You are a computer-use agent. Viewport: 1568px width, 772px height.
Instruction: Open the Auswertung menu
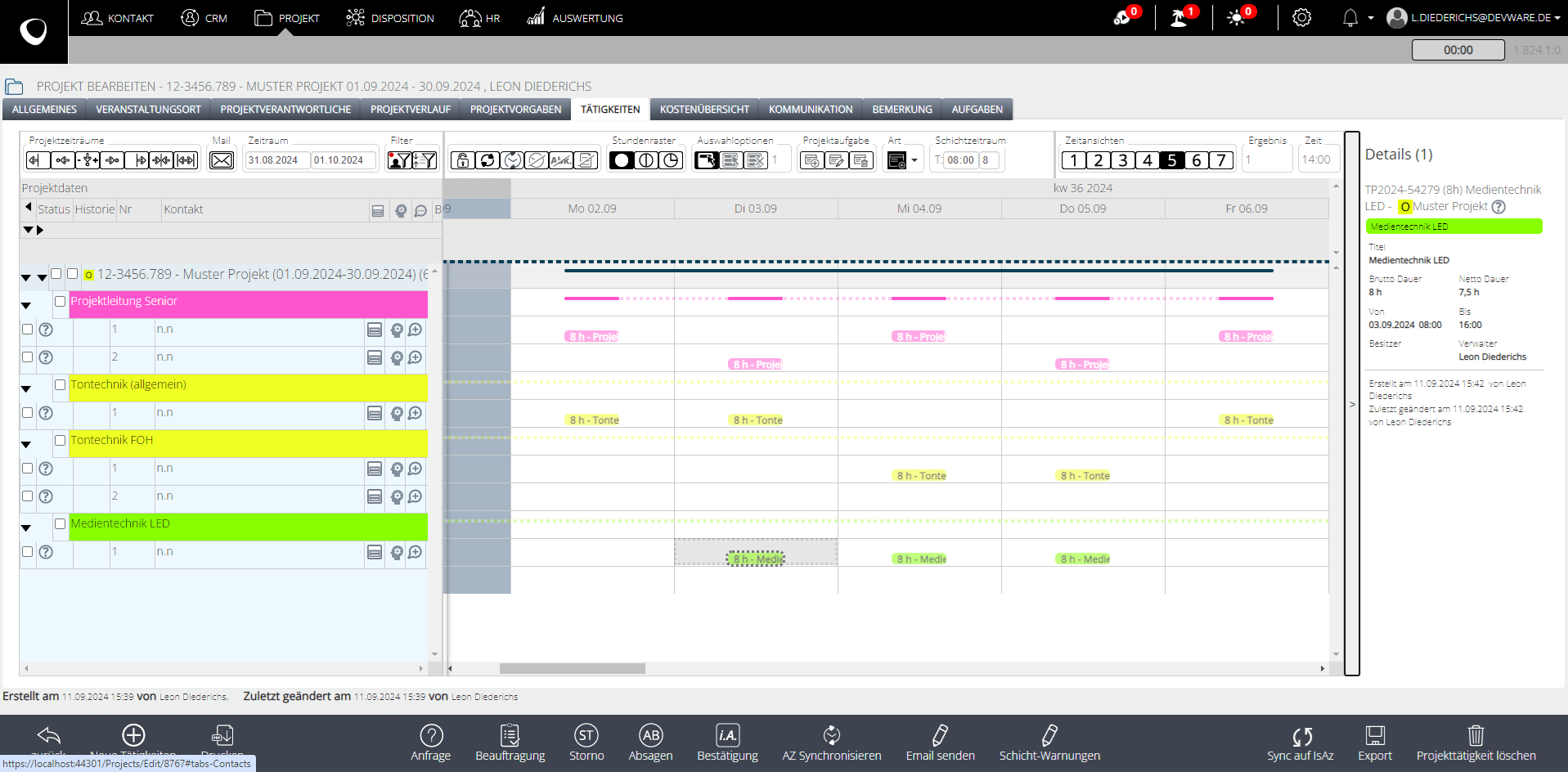pyautogui.click(x=575, y=18)
